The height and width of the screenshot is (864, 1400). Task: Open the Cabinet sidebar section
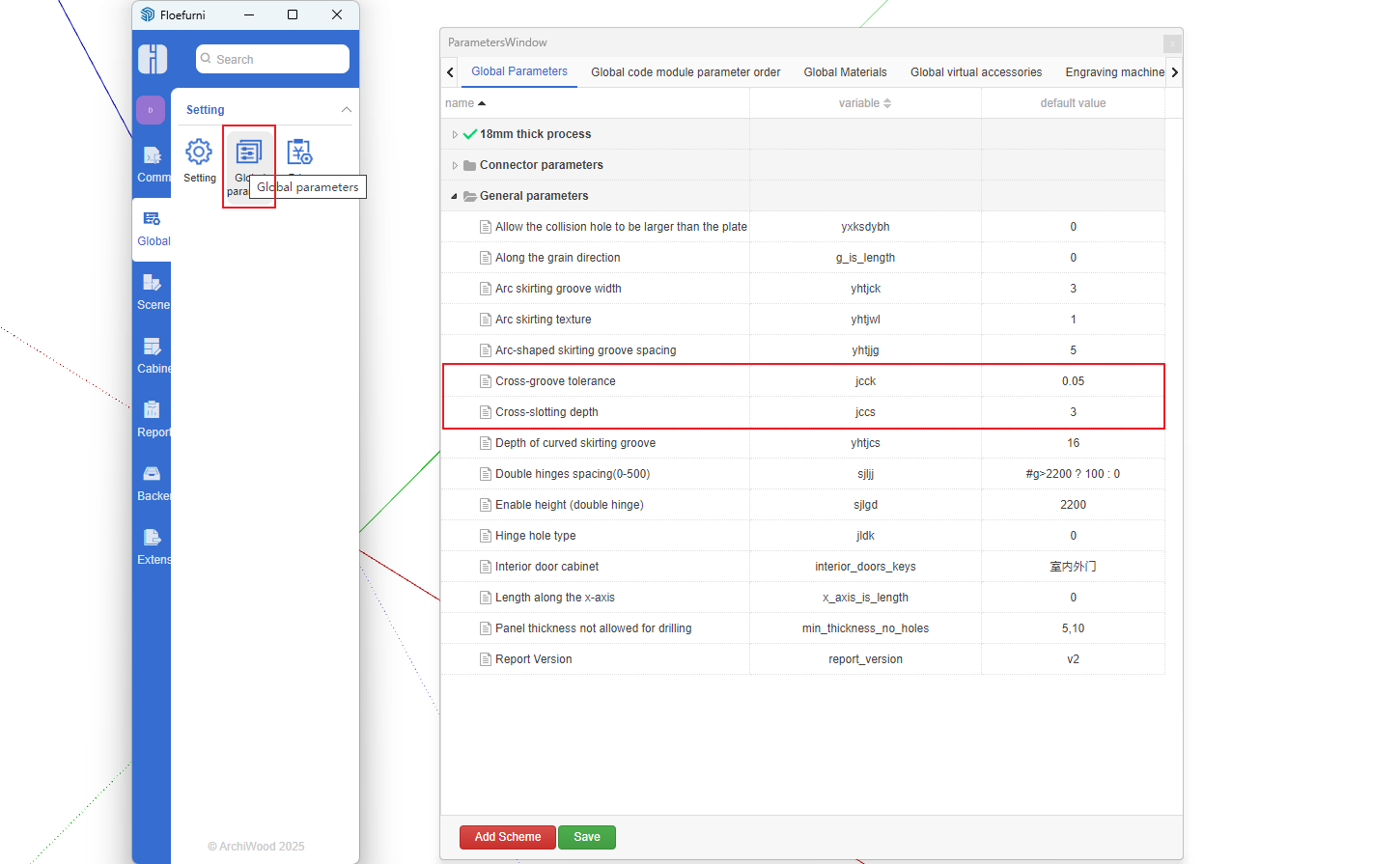[x=153, y=354]
